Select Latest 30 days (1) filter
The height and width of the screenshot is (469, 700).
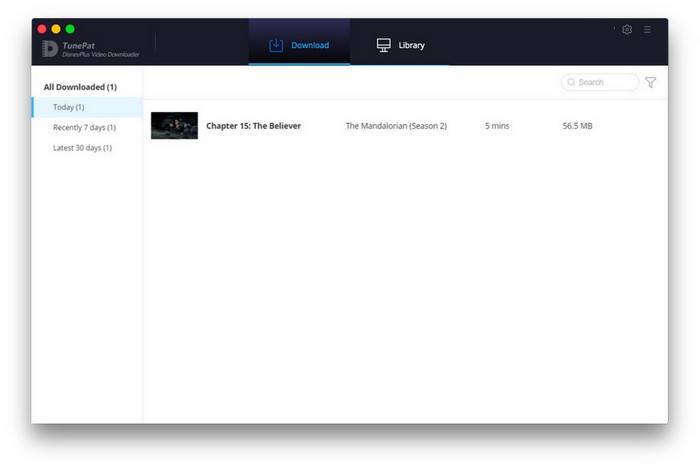coord(83,148)
